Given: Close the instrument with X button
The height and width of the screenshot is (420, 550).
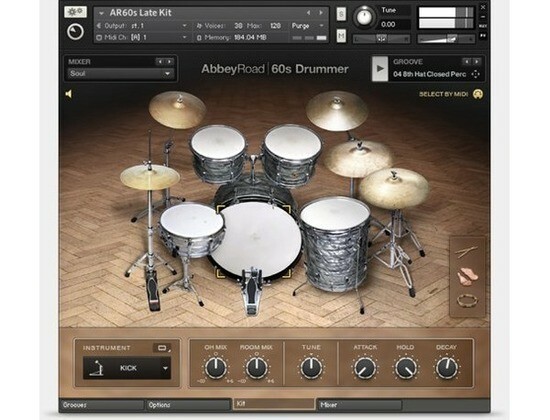Looking at the screenshot, I should pos(483,7).
